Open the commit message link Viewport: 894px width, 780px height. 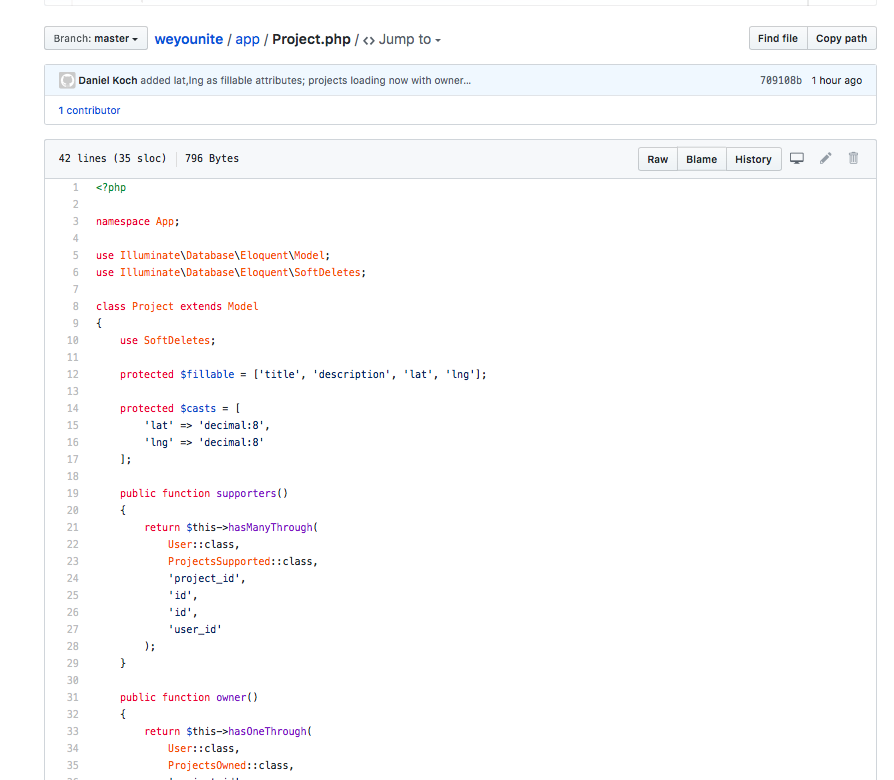306,80
